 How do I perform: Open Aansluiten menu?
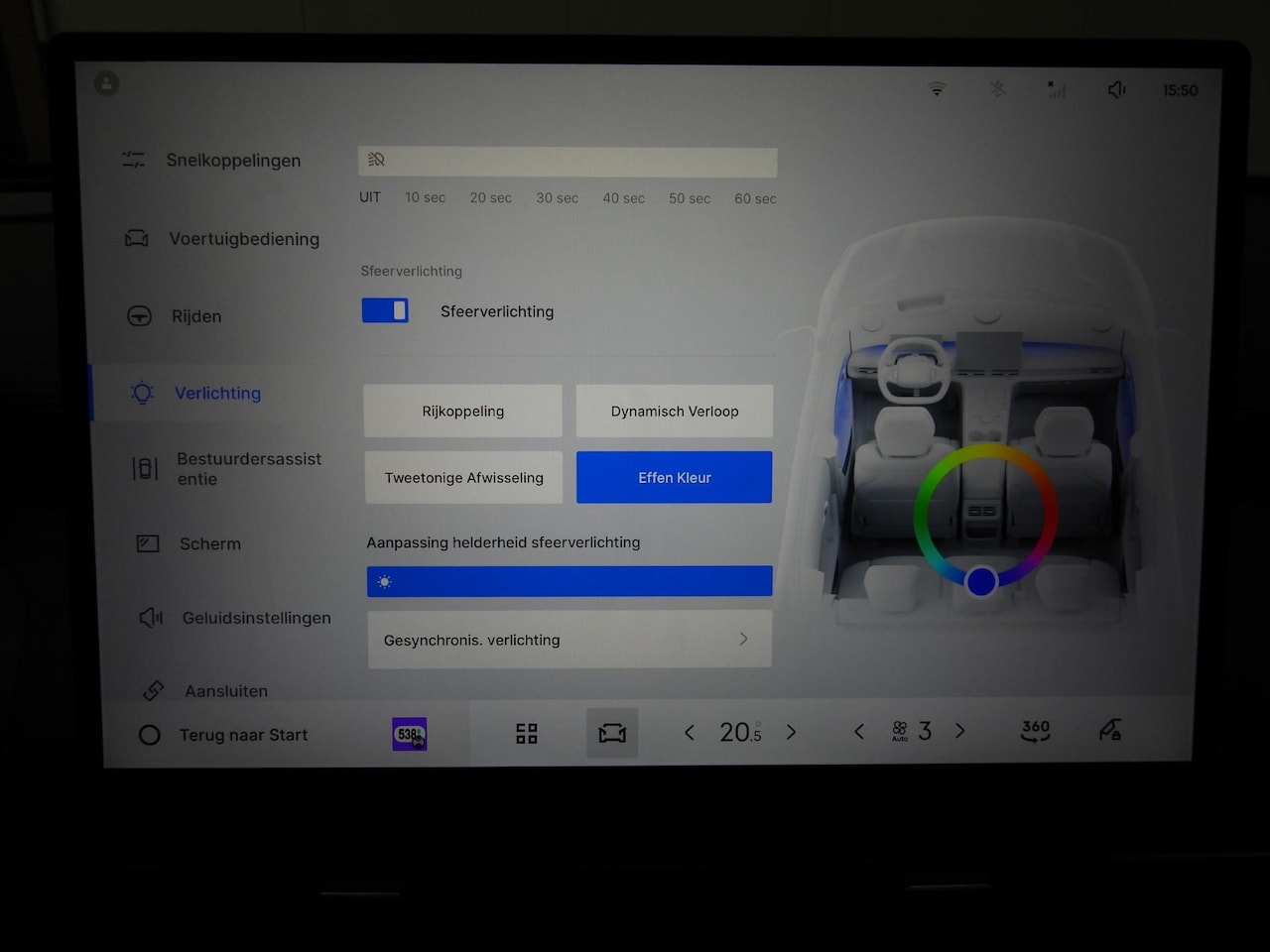204,690
